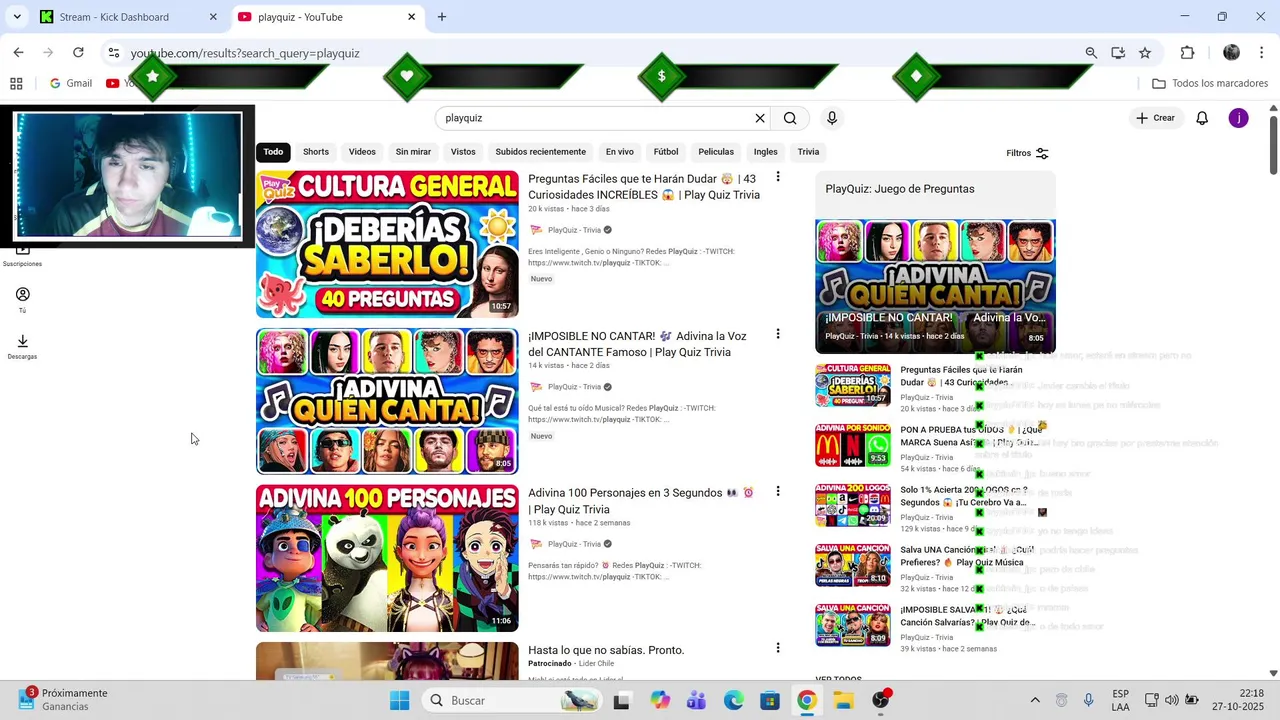Open YouTube notifications bell
Image resolution: width=1280 pixels, height=720 pixels.
(1202, 118)
